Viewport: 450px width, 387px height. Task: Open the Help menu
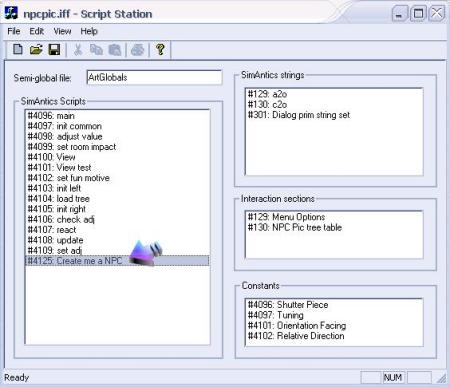[x=89, y=31]
